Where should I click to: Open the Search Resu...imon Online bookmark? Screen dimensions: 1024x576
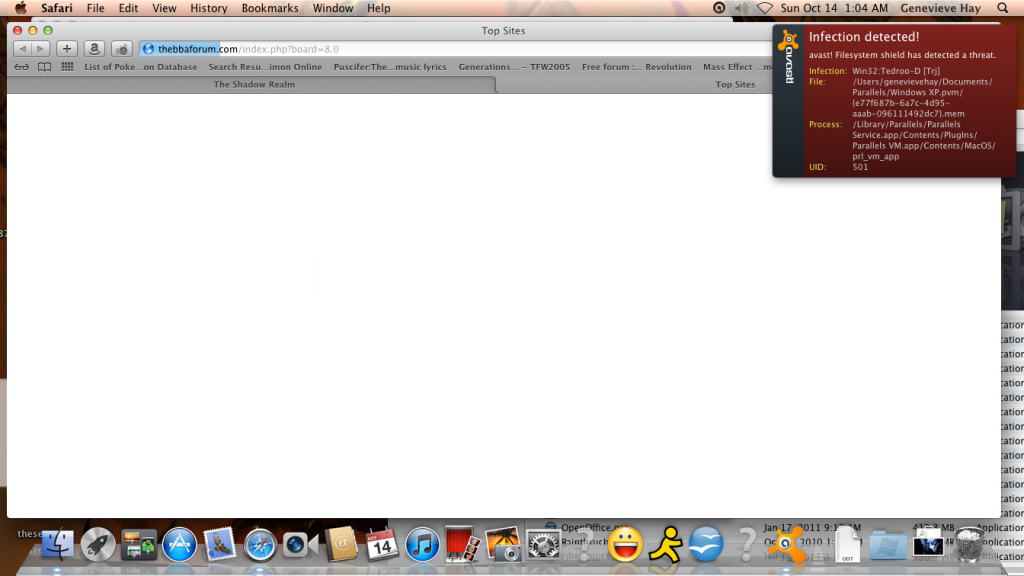click(265, 67)
